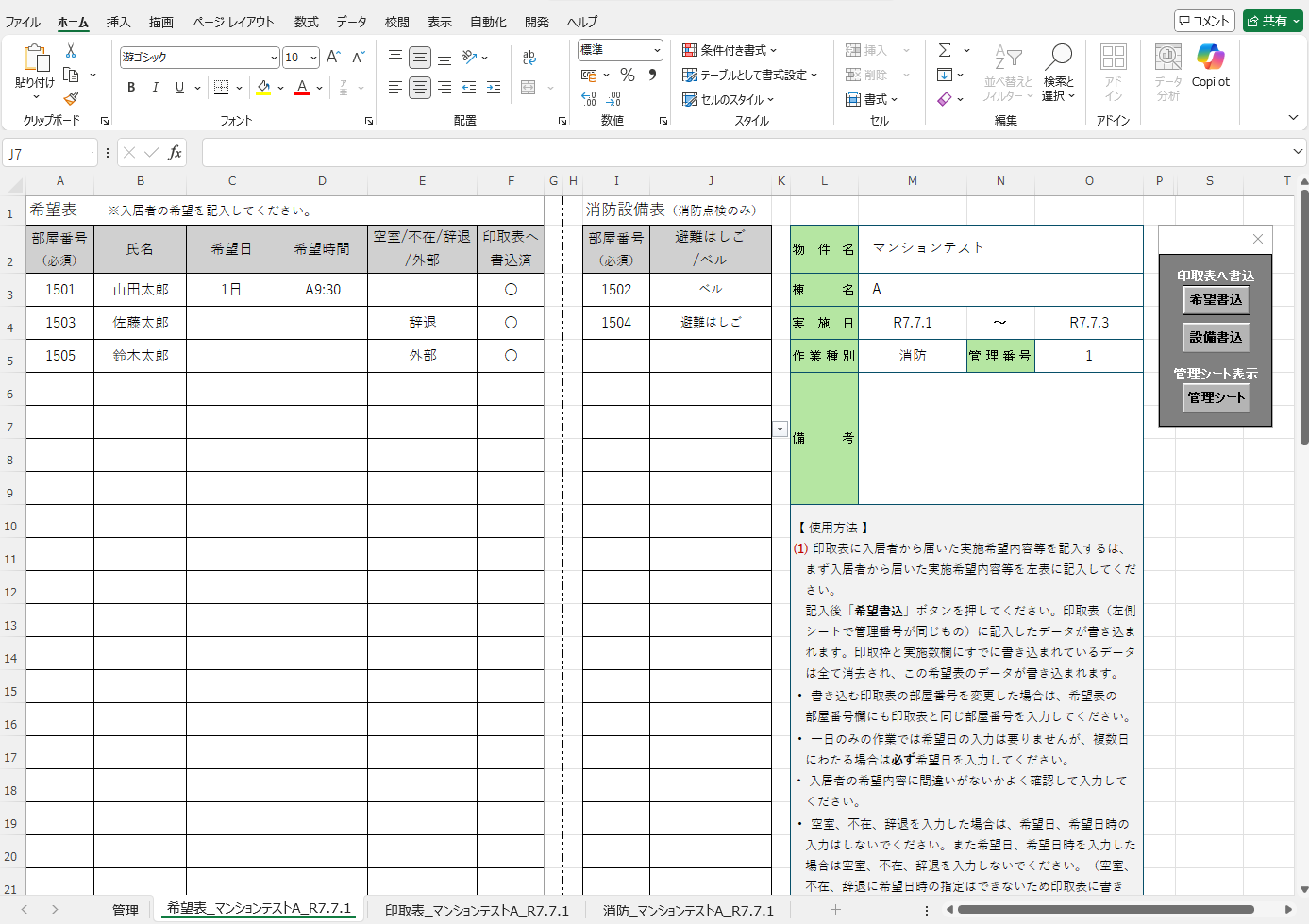Screen dimensions: 1309x924
Task: Click the Cut scissors icon
Action: pyautogui.click(x=70, y=51)
